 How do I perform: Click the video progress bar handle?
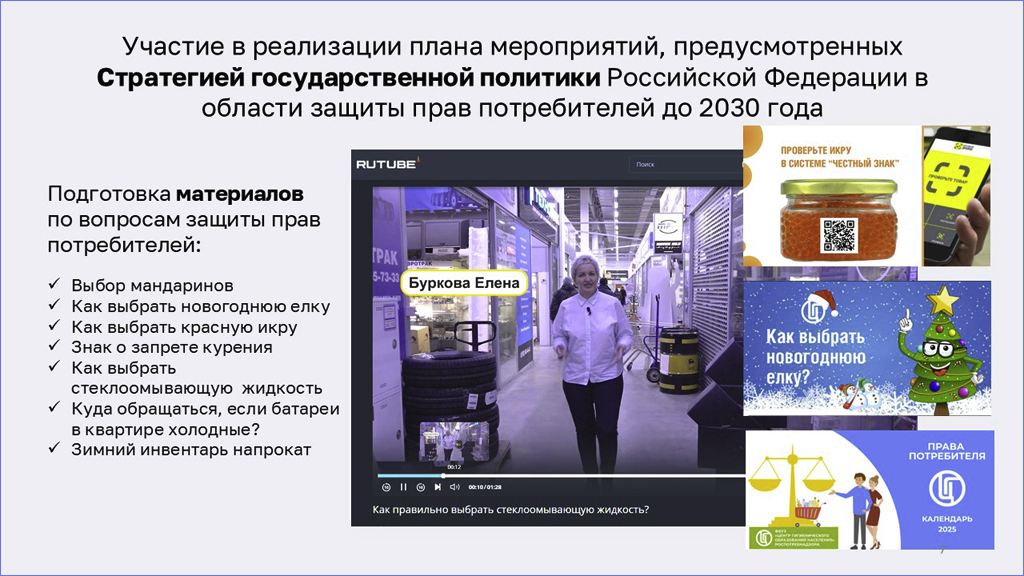(444, 475)
